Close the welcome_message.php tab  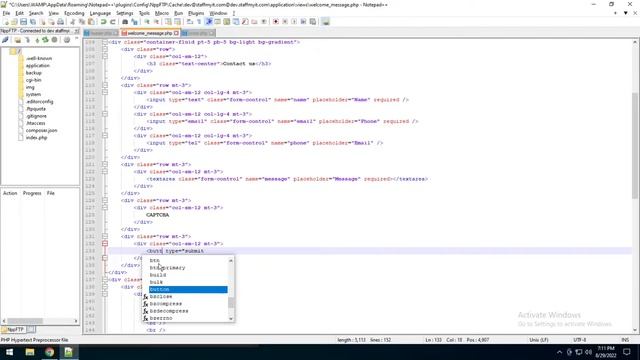point(176,33)
